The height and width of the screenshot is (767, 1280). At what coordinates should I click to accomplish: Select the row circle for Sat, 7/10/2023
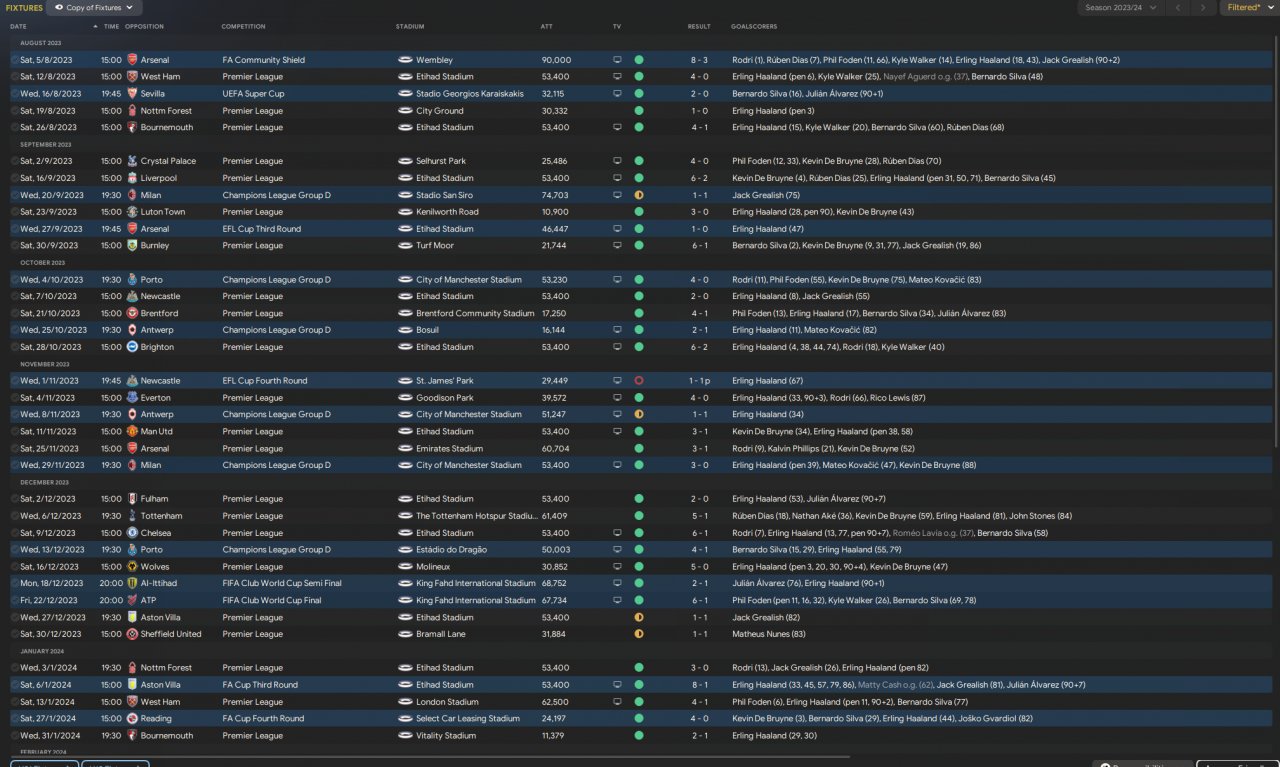click(x=15, y=296)
